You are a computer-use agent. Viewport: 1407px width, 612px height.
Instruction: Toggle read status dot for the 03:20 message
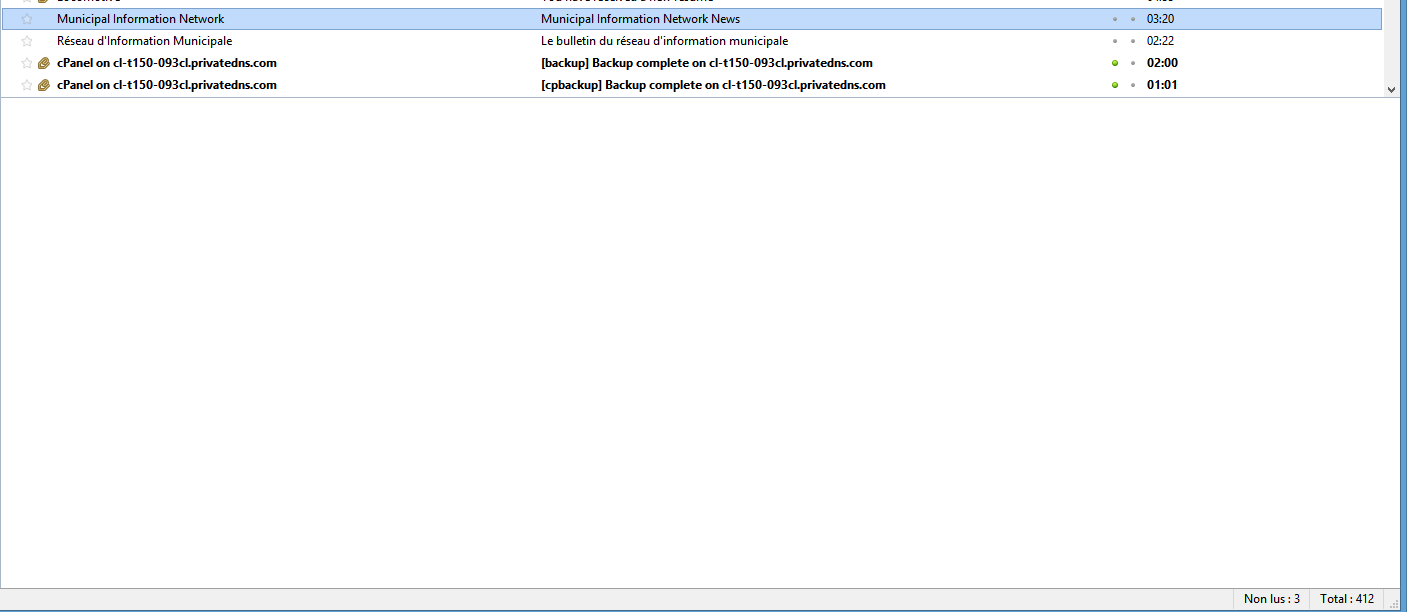click(x=1115, y=19)
